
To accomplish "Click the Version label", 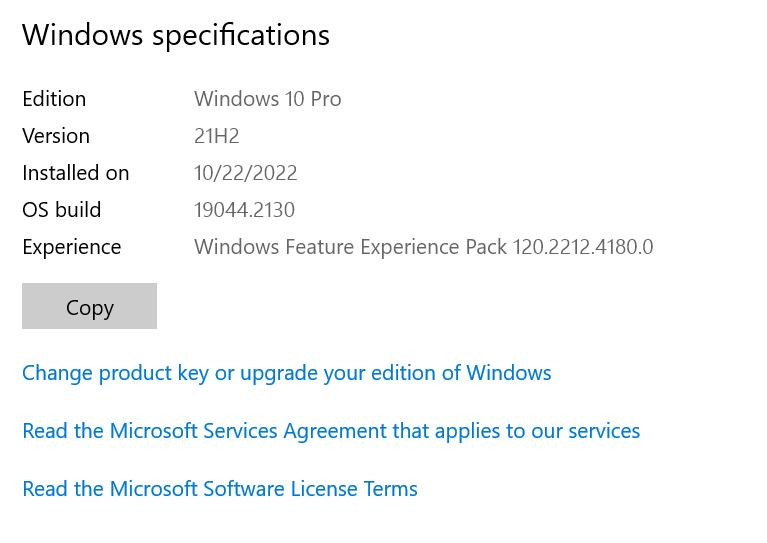I will click(x=56, y=136).
